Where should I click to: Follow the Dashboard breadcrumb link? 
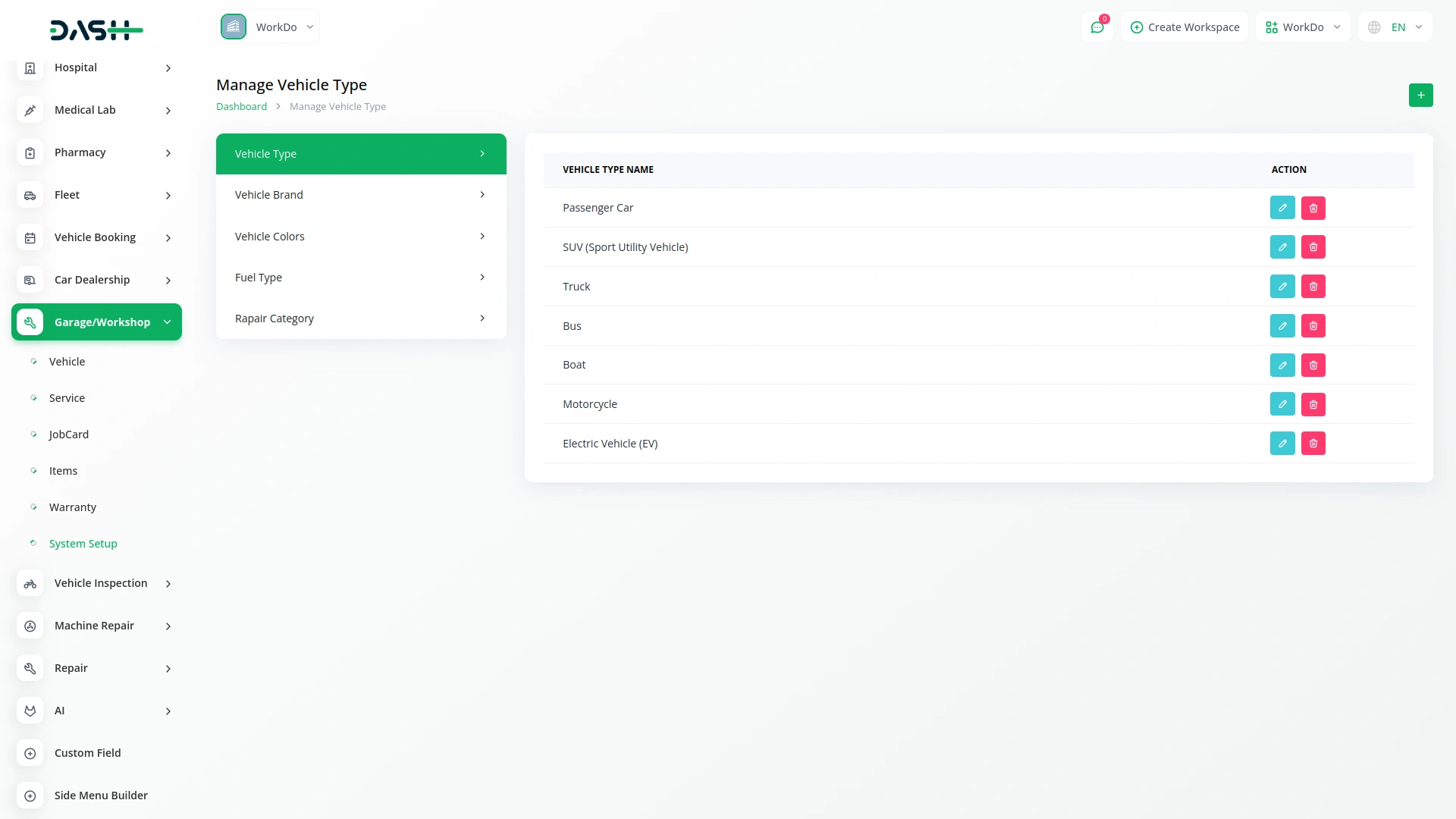[241, 107]
